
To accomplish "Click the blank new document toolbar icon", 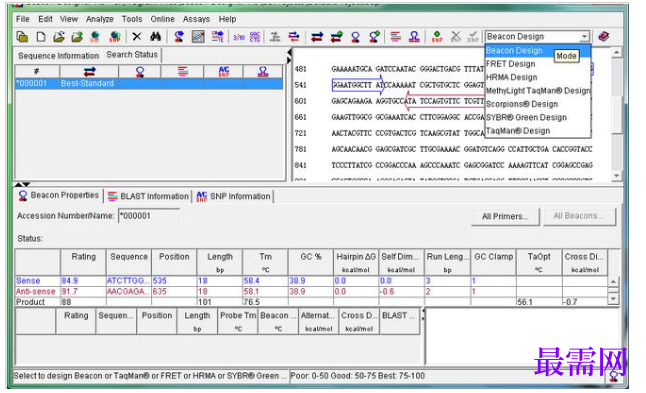I will pyautogui.click(x=41, y=37).
